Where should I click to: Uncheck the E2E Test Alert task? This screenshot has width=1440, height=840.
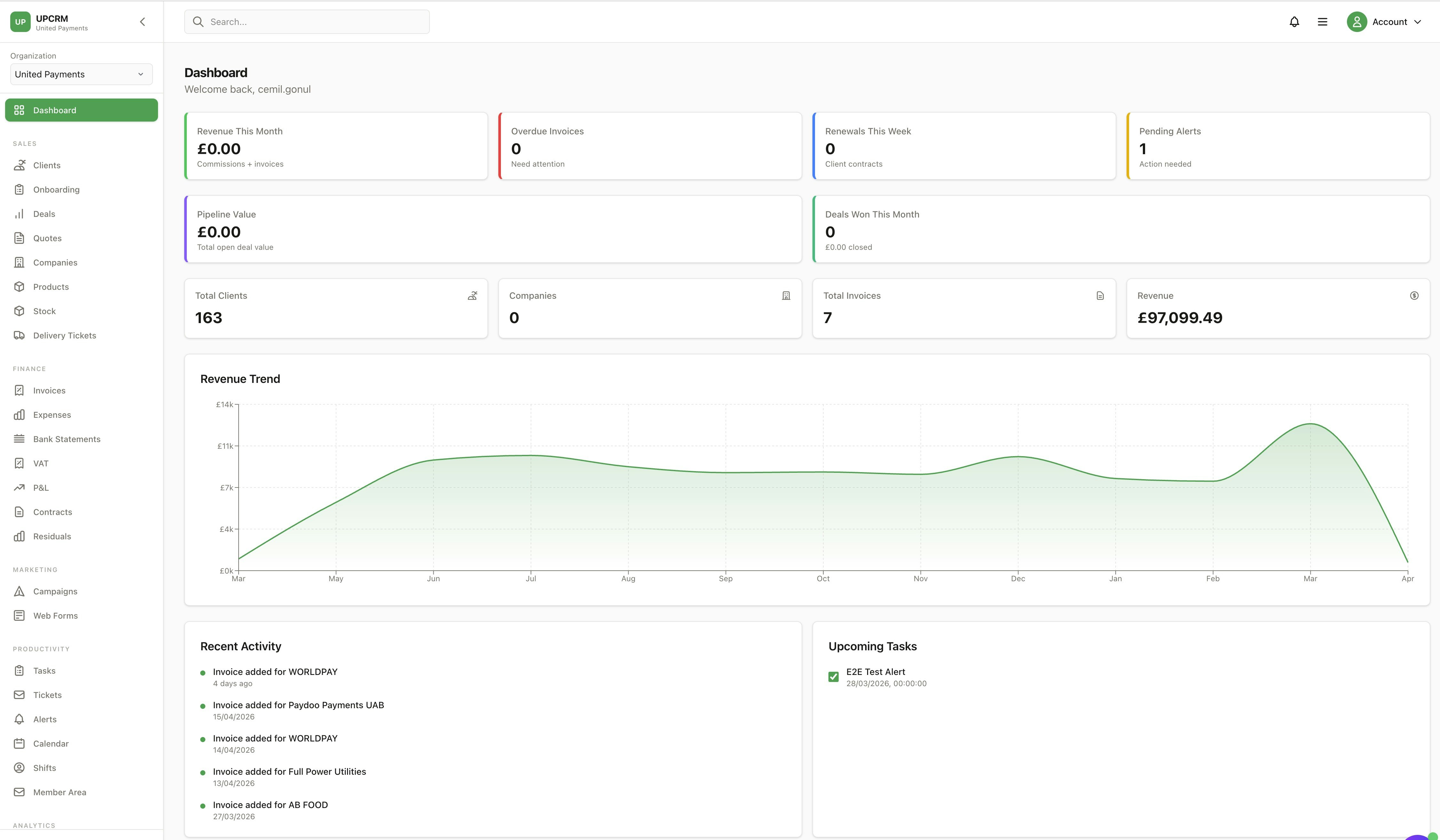pyautogui.click(x=834, y=676)
